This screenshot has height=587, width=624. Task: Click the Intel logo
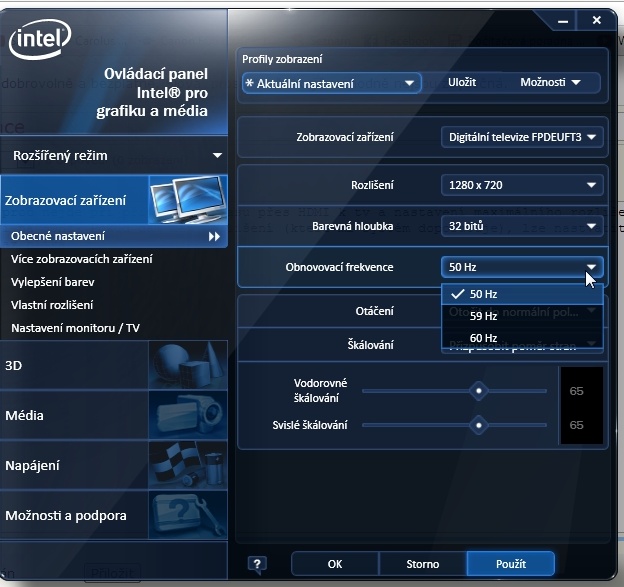(40, 39)
